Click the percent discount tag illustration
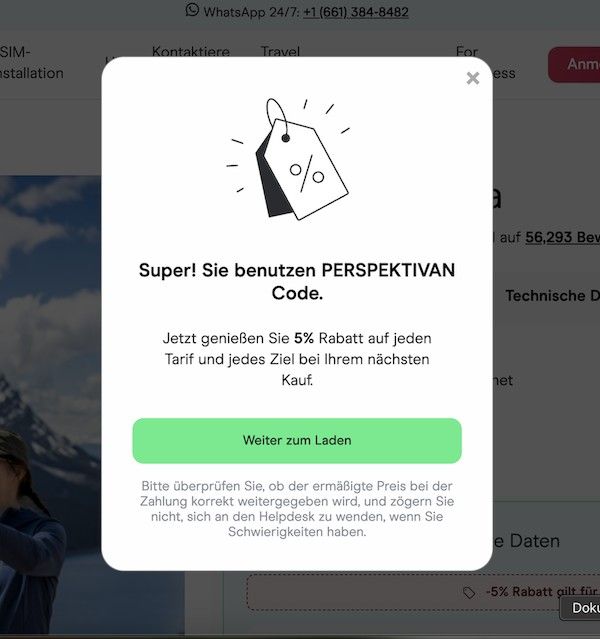The height and width of the screenshot is (639, 600). point(289,159)
